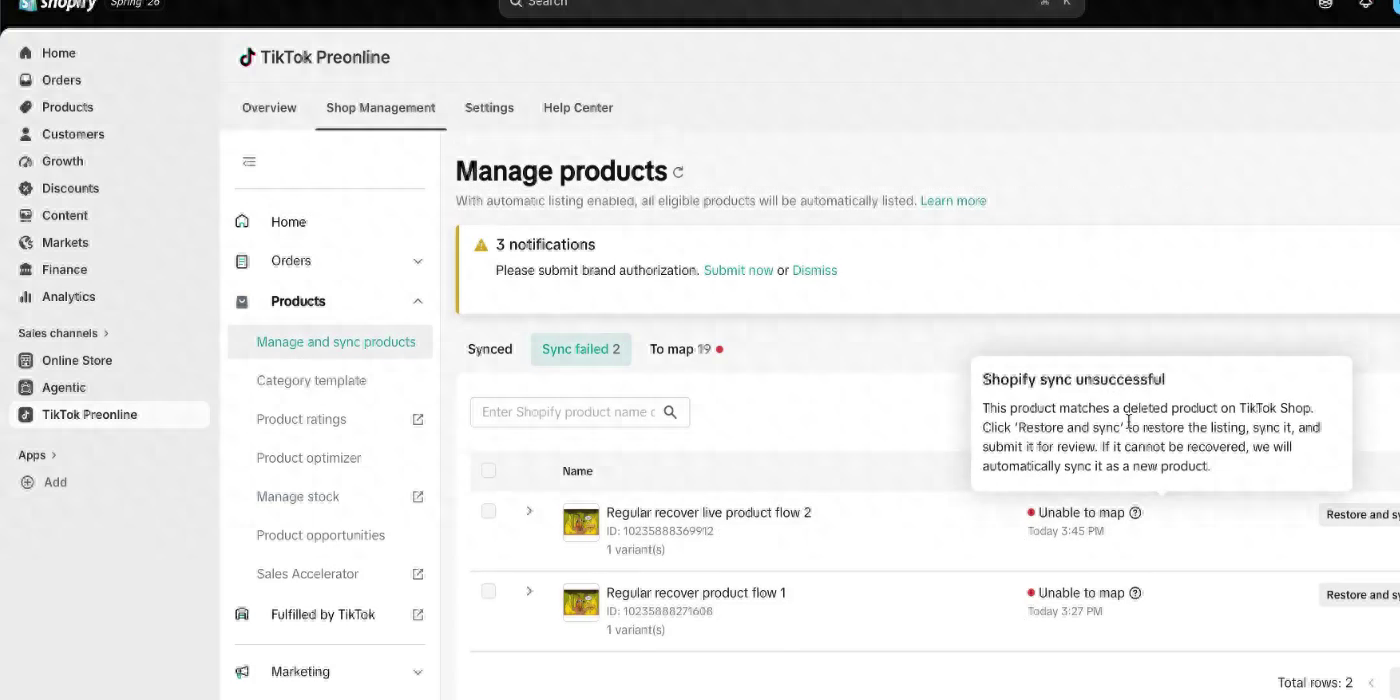Open Discounts in Shopify left navigation
The image size is (1400, 700).
coord(70,188)
